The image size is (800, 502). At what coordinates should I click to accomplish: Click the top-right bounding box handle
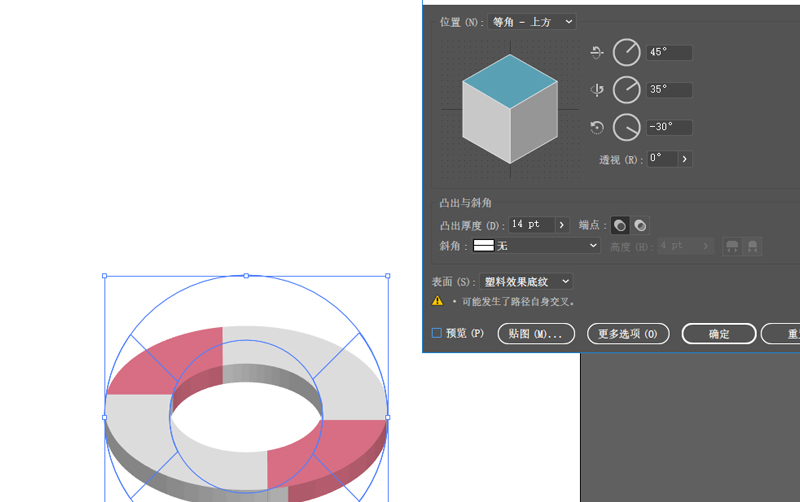(388, 275)
